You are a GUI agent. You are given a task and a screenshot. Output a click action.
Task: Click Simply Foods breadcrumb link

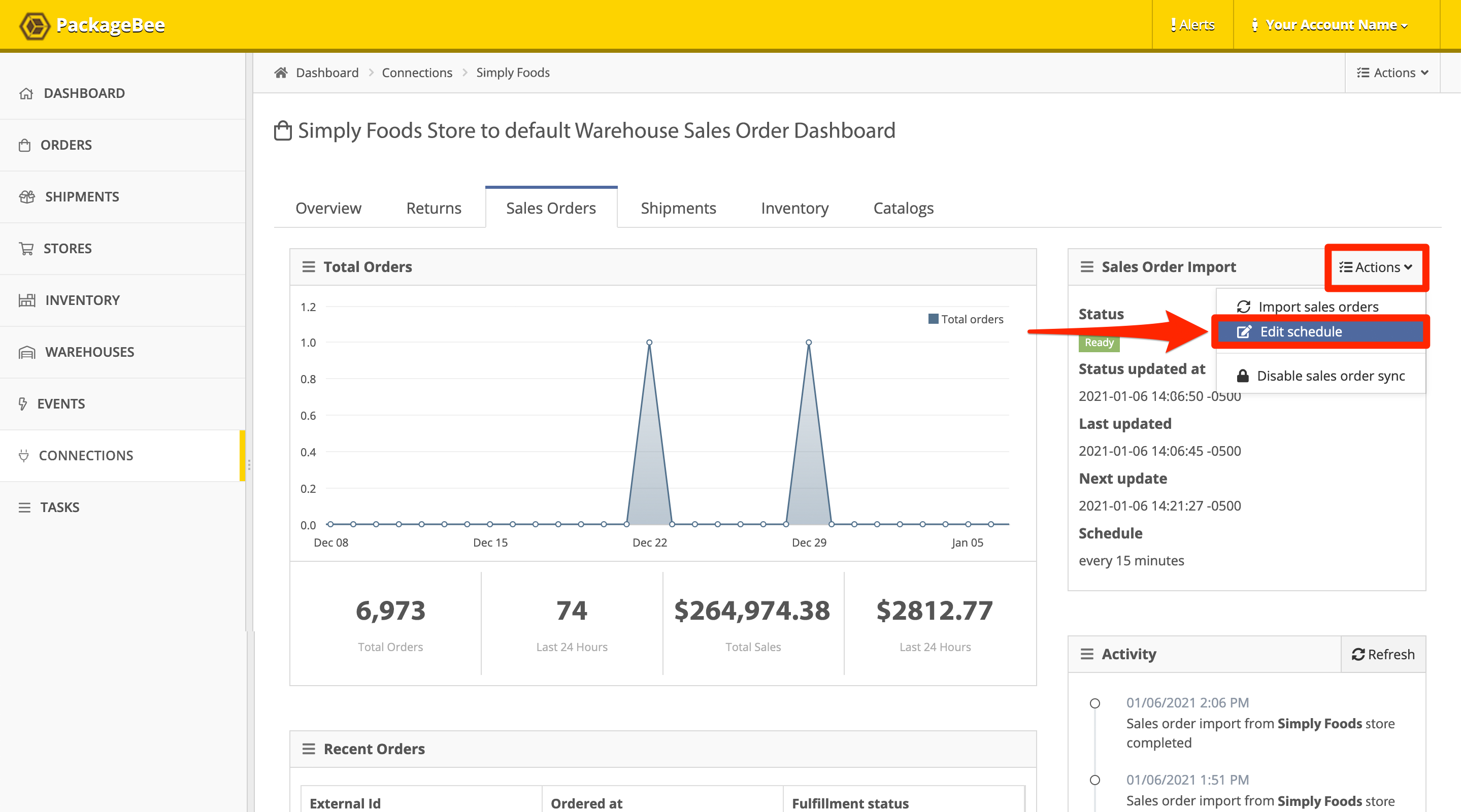click(513, 73)
